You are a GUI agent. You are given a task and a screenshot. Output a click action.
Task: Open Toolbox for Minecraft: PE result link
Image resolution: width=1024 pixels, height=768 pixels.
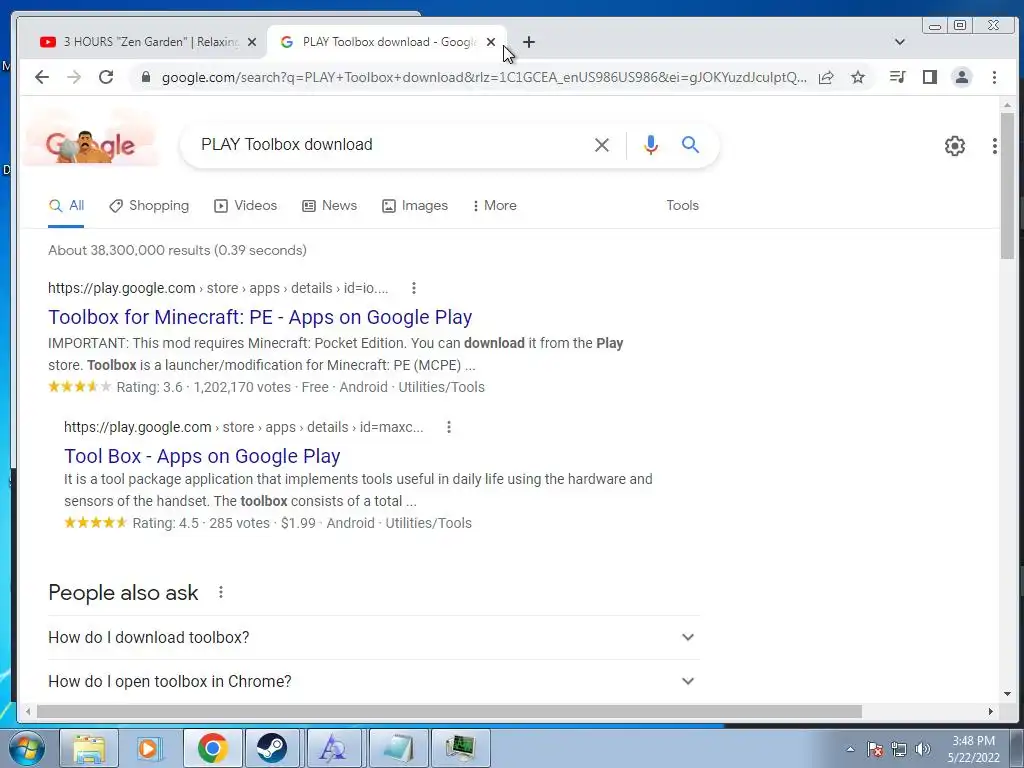260,317
